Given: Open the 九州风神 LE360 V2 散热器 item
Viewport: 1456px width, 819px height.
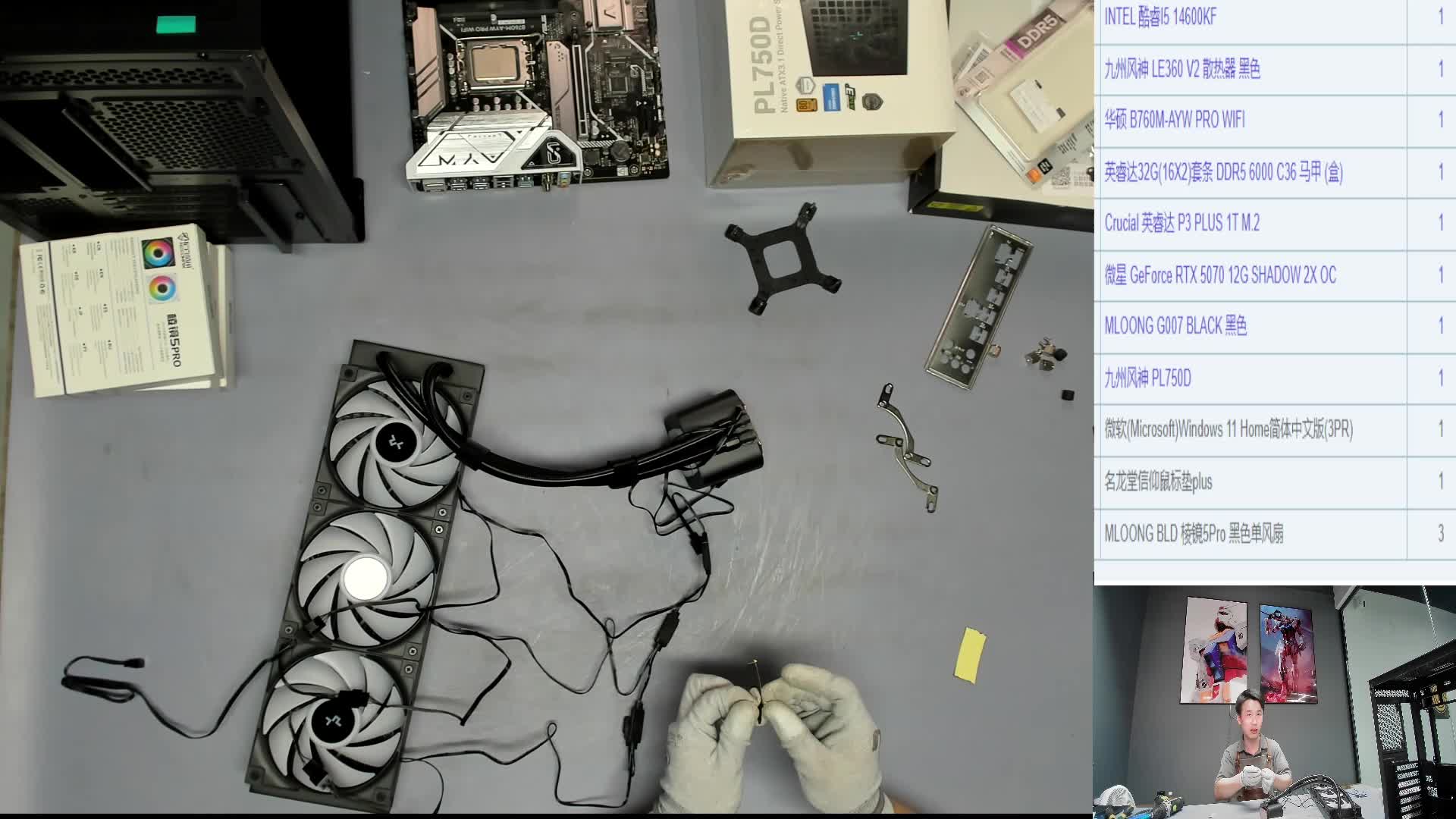Looking at the screenshot, I should click(1181, 70).
